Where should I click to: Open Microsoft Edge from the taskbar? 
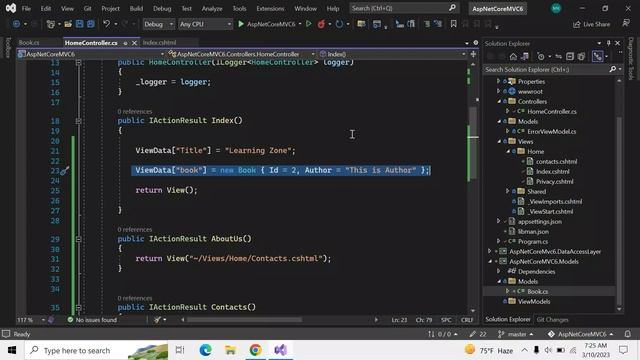click(205, 350)
